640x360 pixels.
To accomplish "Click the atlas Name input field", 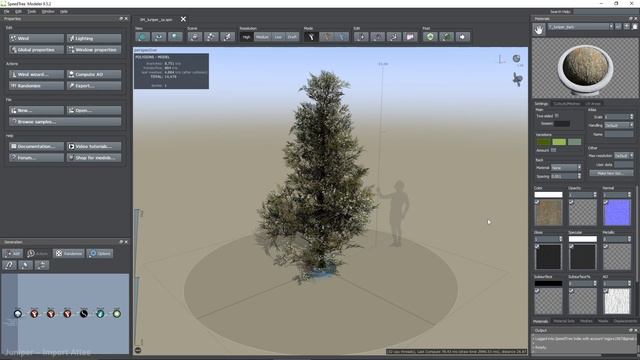I will pos(619,134).
